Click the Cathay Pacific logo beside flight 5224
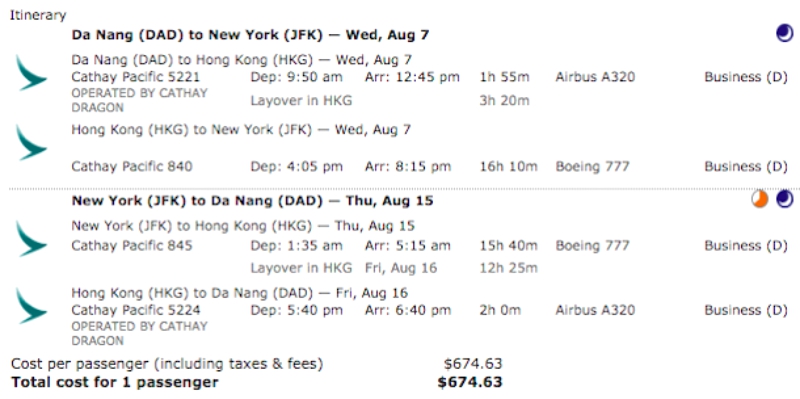This screenshot has height=399, width=800. point(31,306)
